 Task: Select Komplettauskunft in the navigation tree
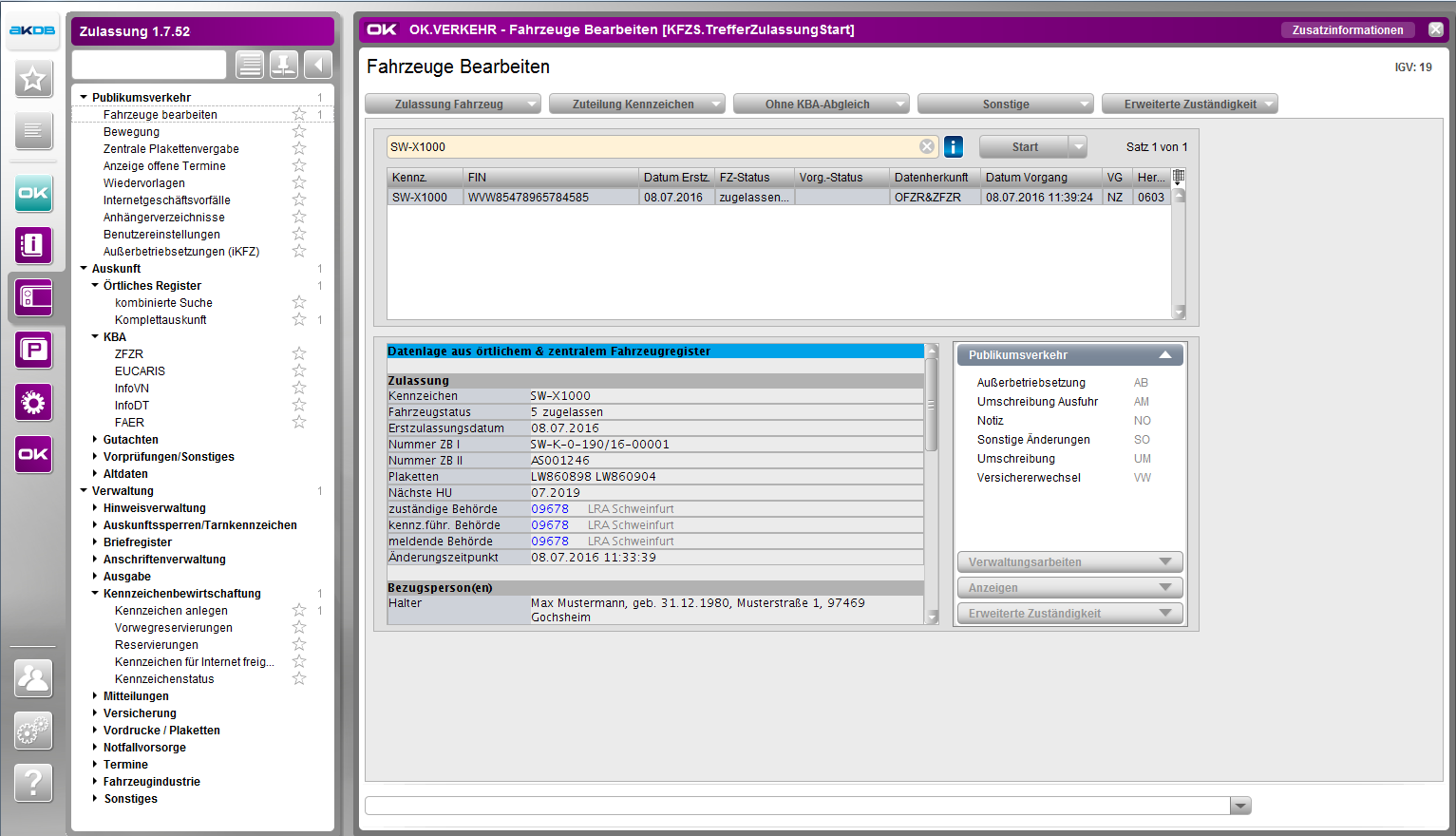click(x=161, y=320)
